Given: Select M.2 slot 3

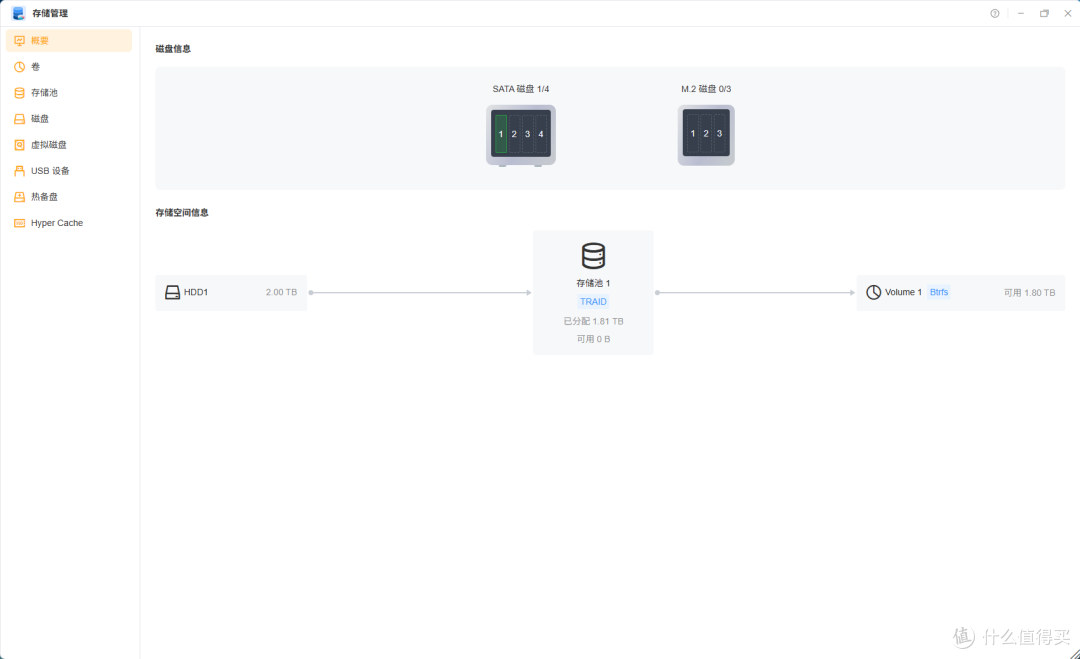Looking at the screenshot, I should coord(719,134).
